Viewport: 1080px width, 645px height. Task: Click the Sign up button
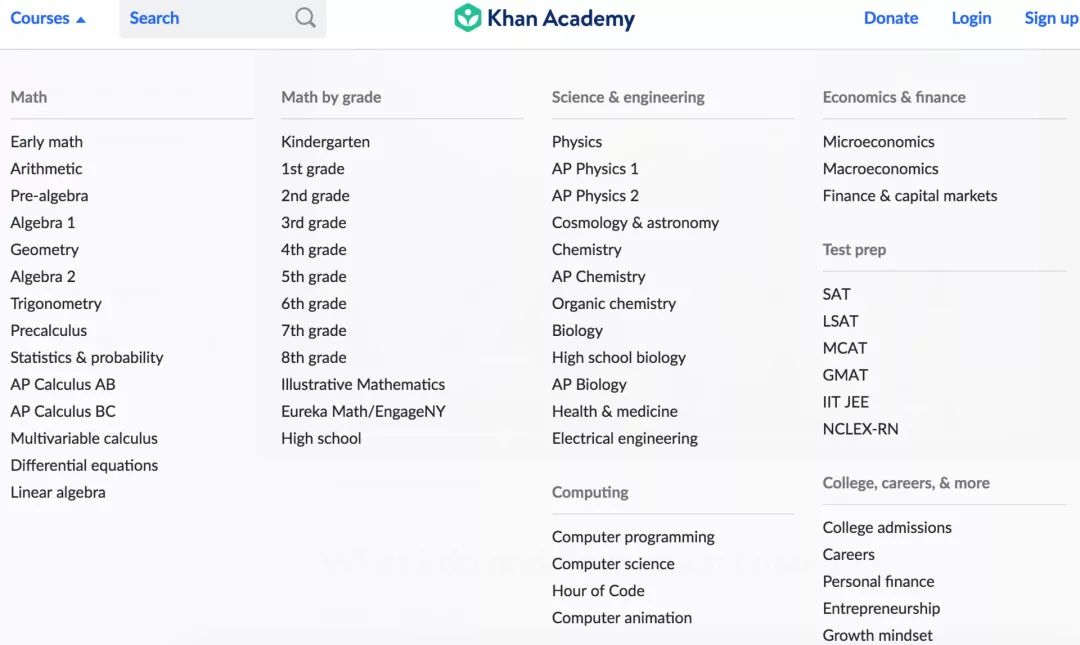click(x=1050, y=18)
